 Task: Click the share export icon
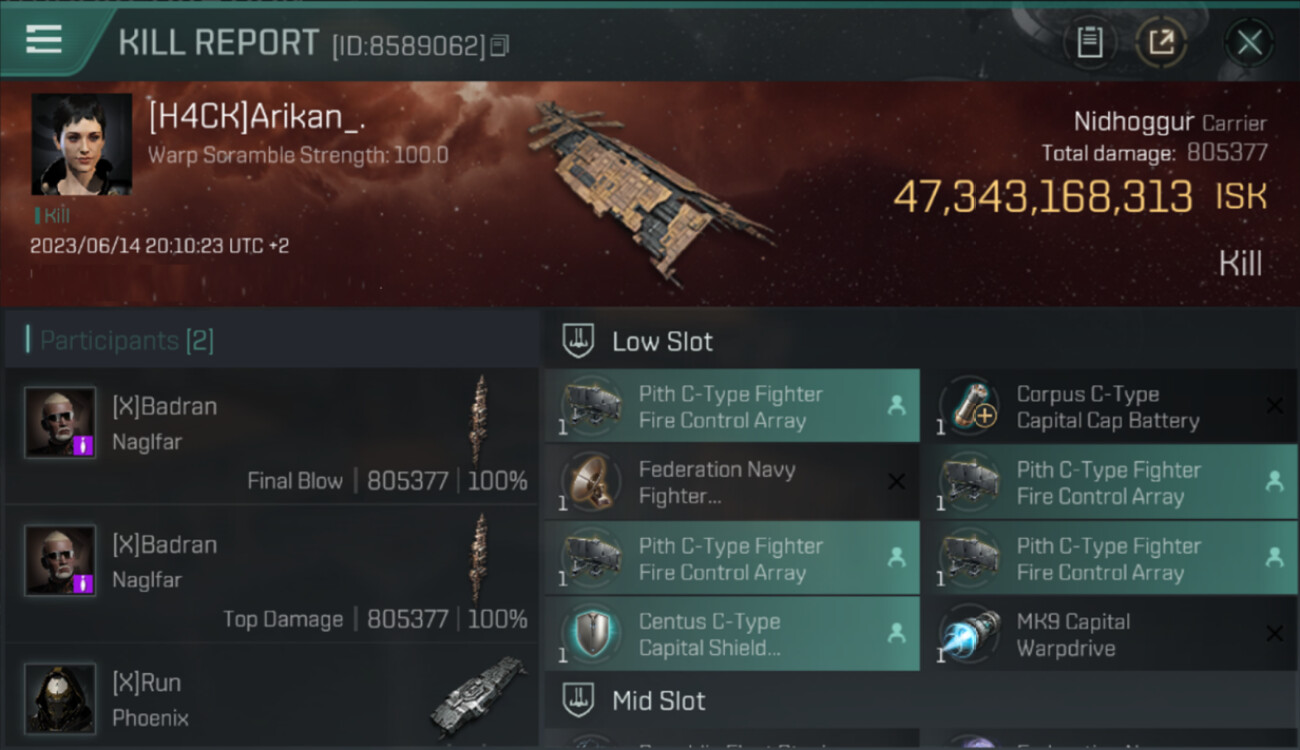click(1161, 42)
